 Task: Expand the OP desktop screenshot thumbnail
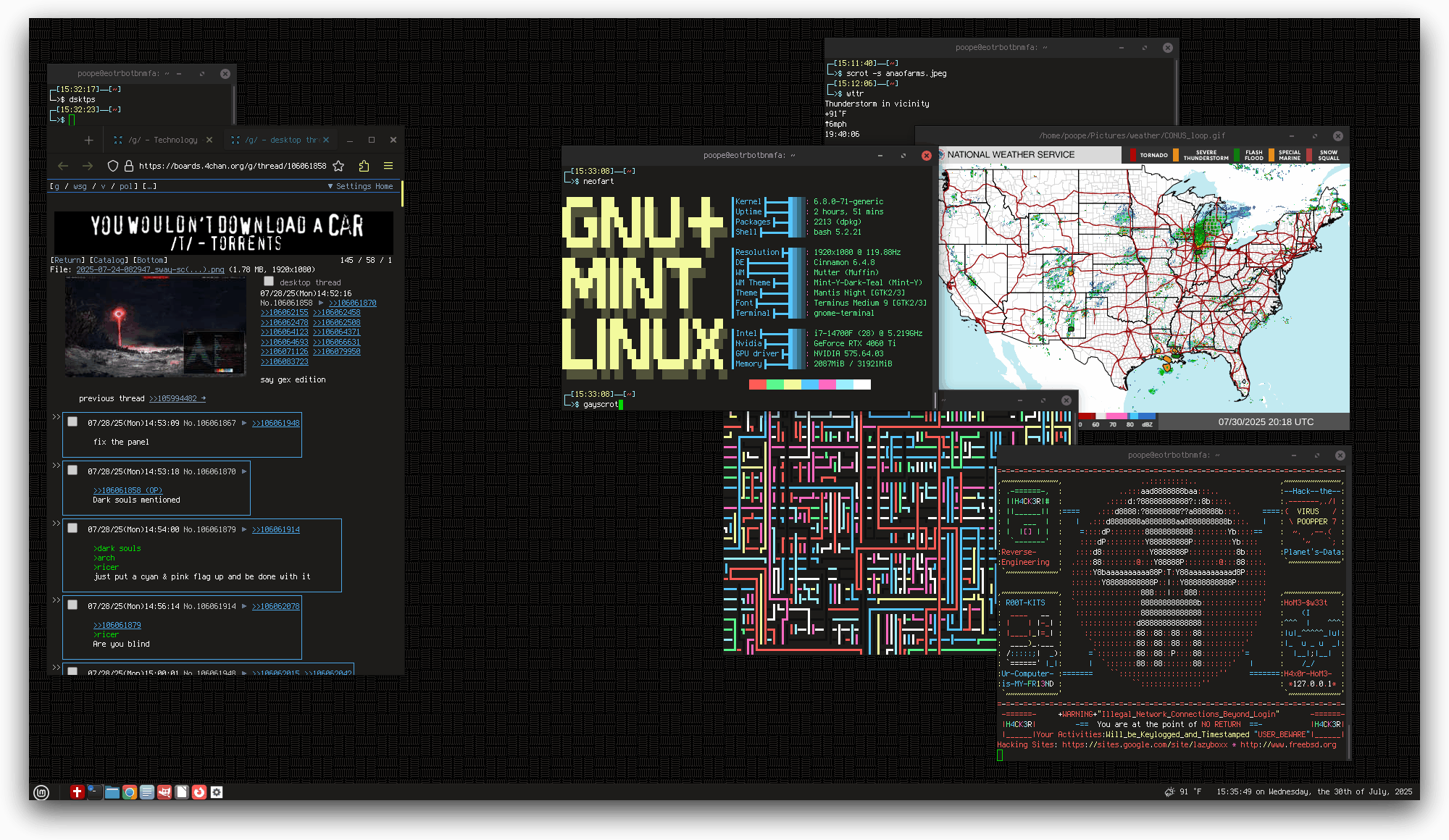pos(156,327)
